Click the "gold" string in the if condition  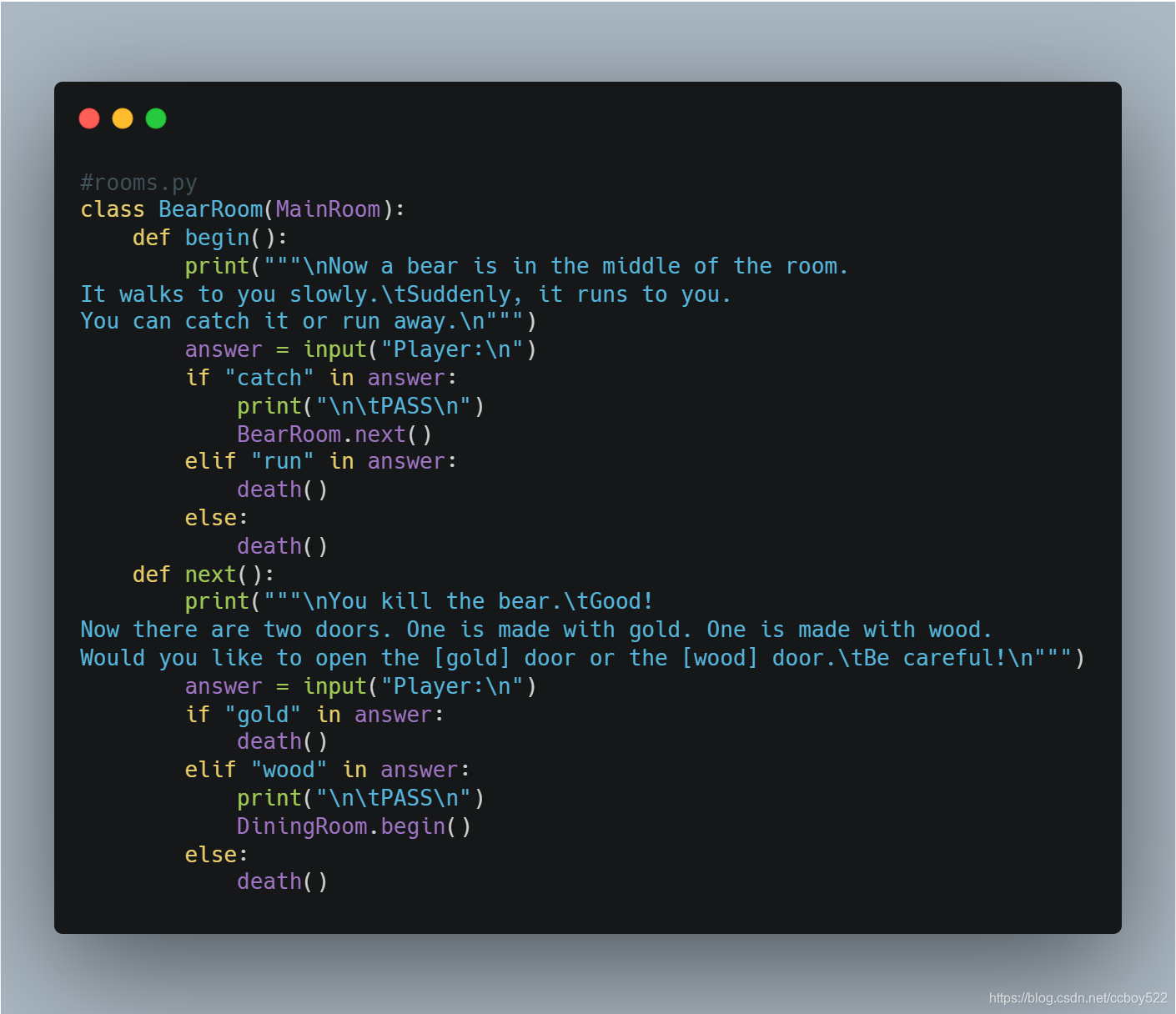click(x=263, y=715)
